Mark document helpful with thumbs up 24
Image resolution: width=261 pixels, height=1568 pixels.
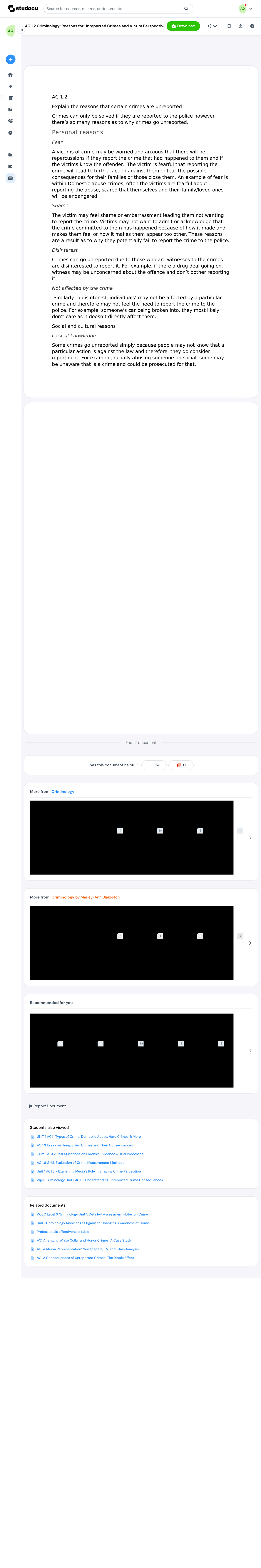(154, 765)
